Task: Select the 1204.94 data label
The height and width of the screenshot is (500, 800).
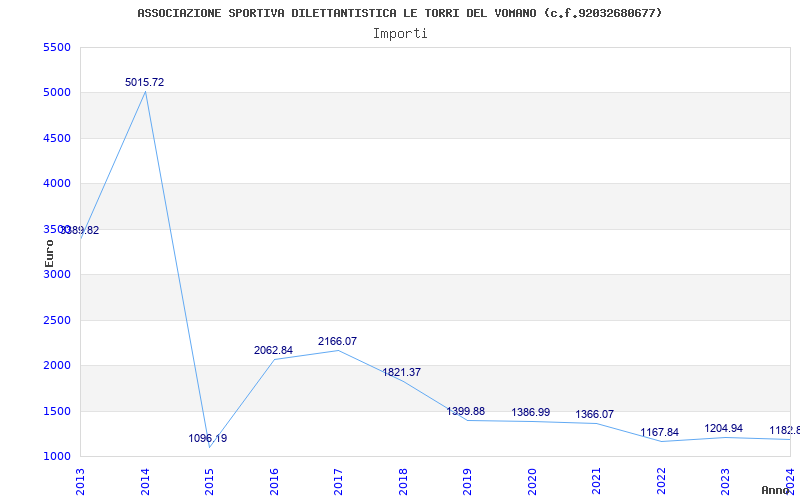Action: [723, 429]
